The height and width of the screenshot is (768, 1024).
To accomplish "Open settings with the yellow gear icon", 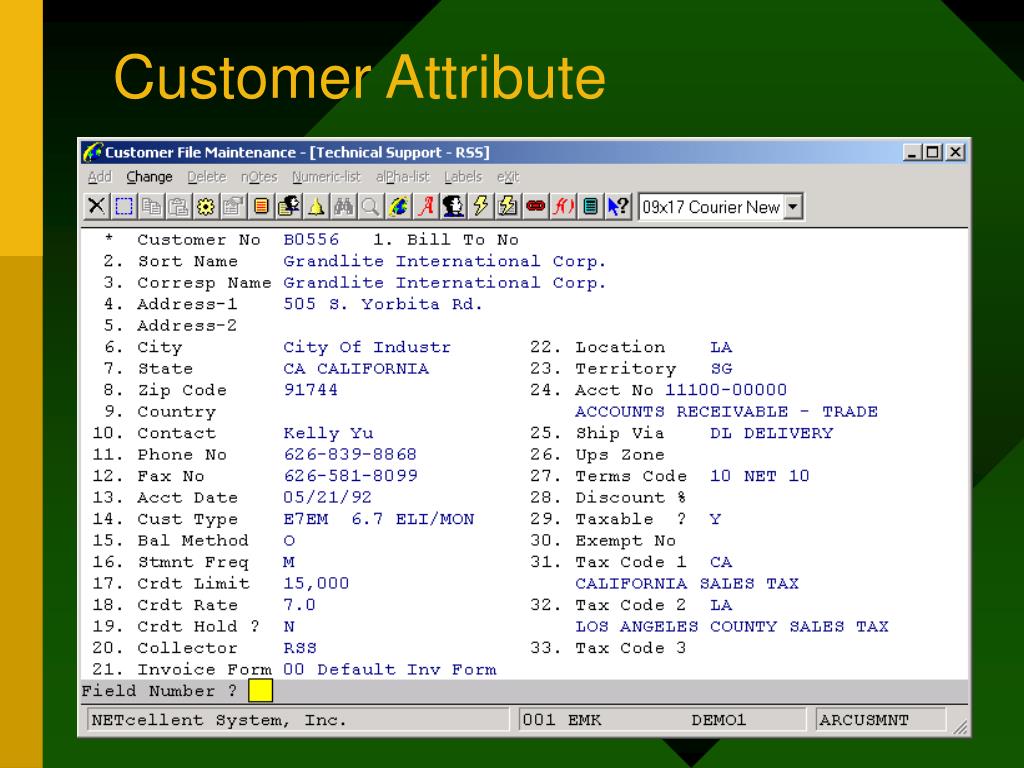I will (x=206, y=206).
